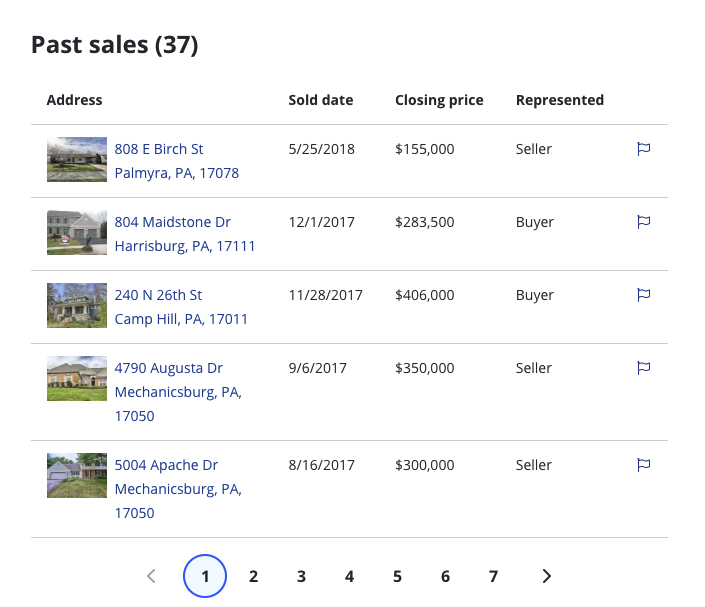Open the 808 E Birch St listing link

pos(159,149)
